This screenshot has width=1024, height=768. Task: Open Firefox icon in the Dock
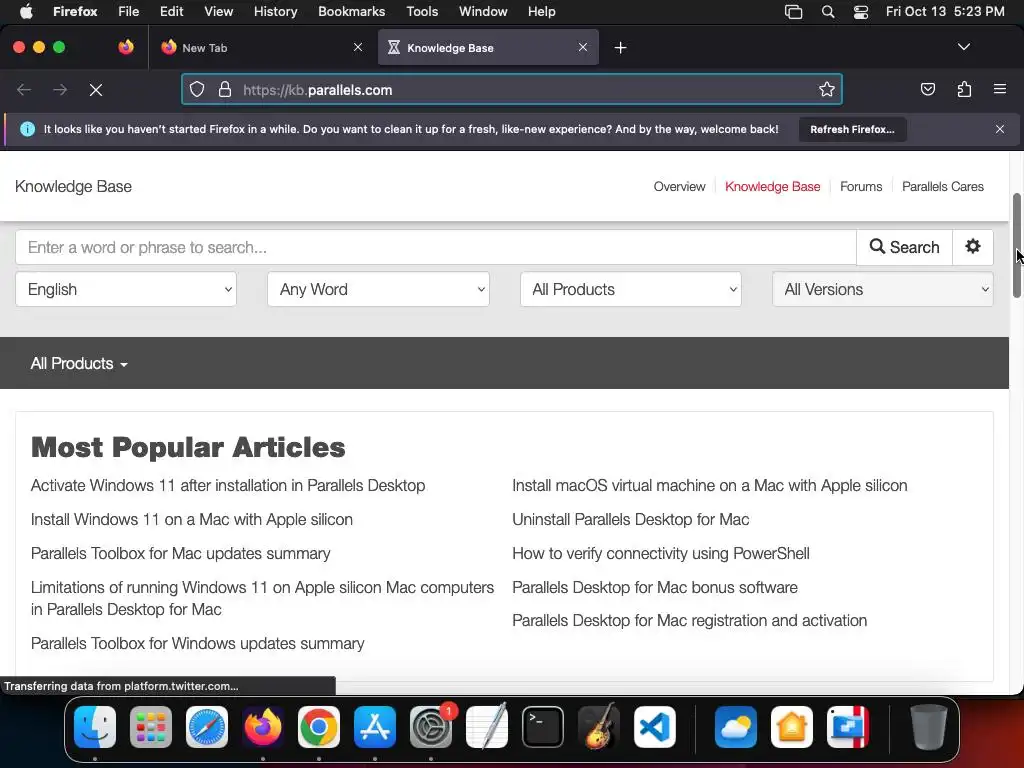[263, 727]
